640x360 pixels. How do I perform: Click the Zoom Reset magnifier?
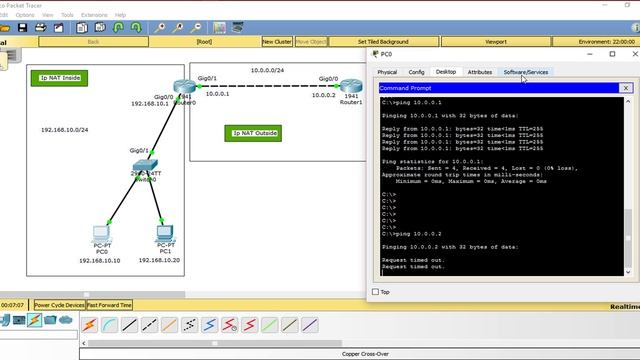[178, 28]
